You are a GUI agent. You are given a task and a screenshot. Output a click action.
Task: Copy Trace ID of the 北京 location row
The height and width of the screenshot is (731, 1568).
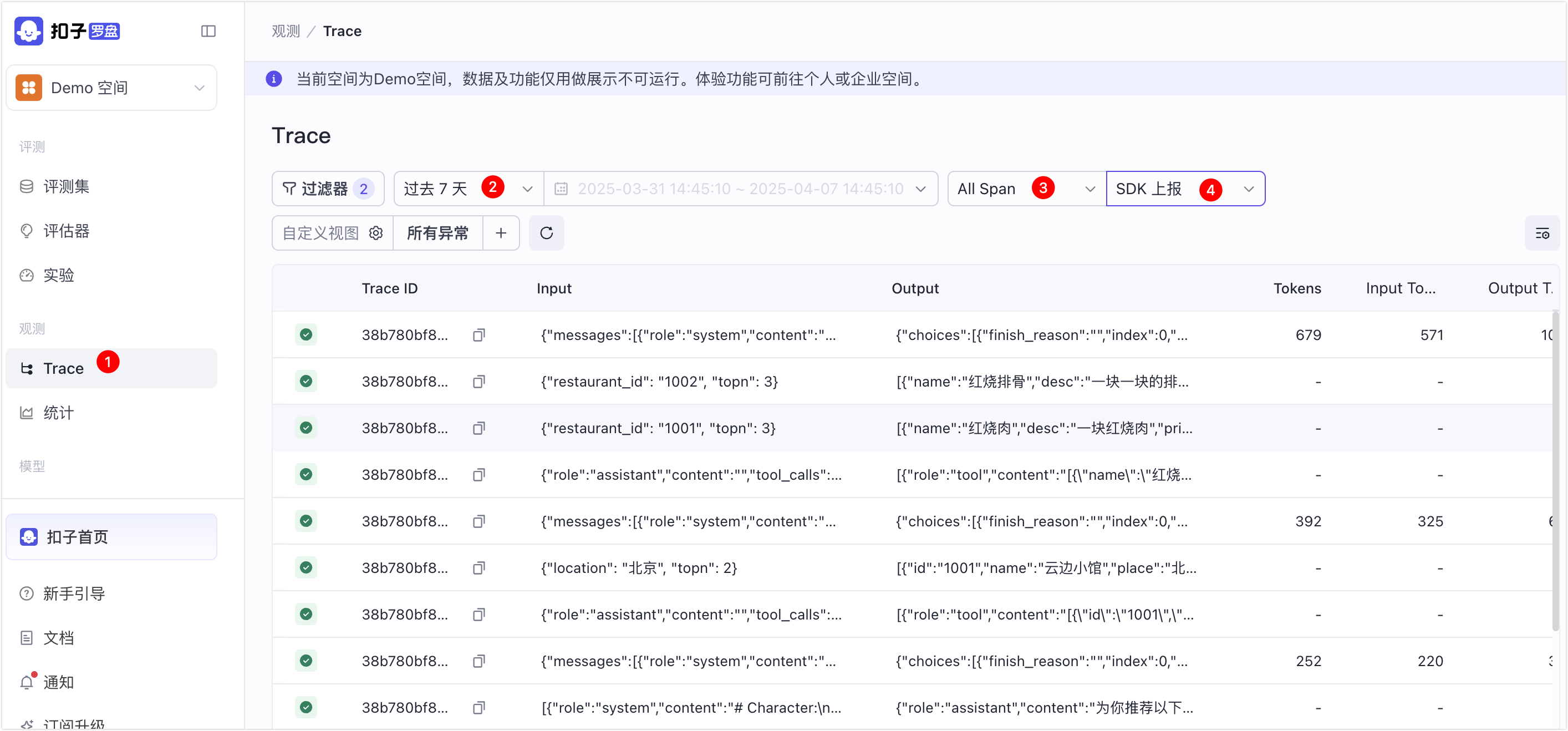(x=479, y=568)
